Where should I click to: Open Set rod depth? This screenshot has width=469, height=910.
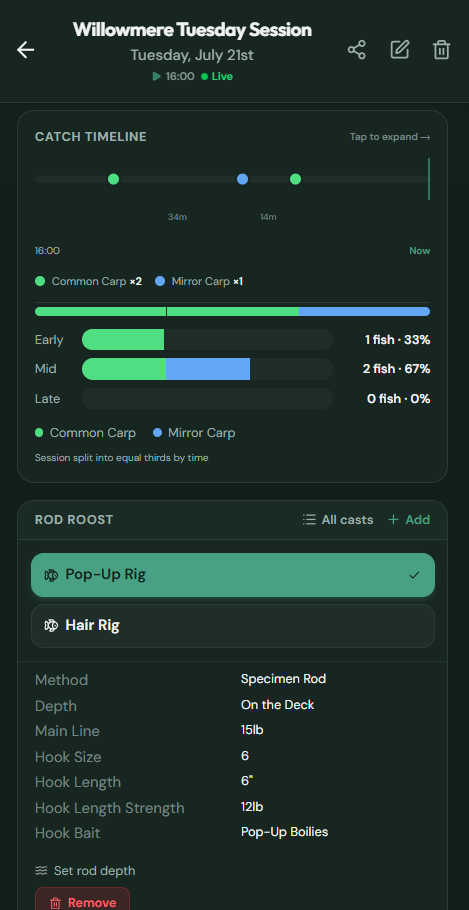pos(85,871)
